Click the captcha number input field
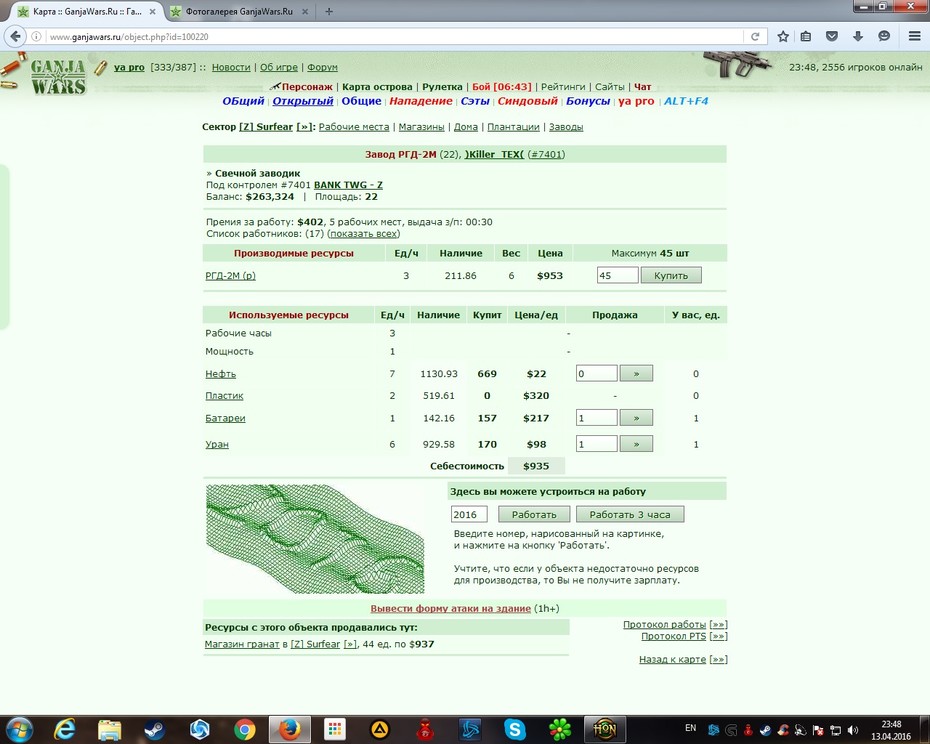The width and height of the screenshot is (930, 744). click(469, 514)
